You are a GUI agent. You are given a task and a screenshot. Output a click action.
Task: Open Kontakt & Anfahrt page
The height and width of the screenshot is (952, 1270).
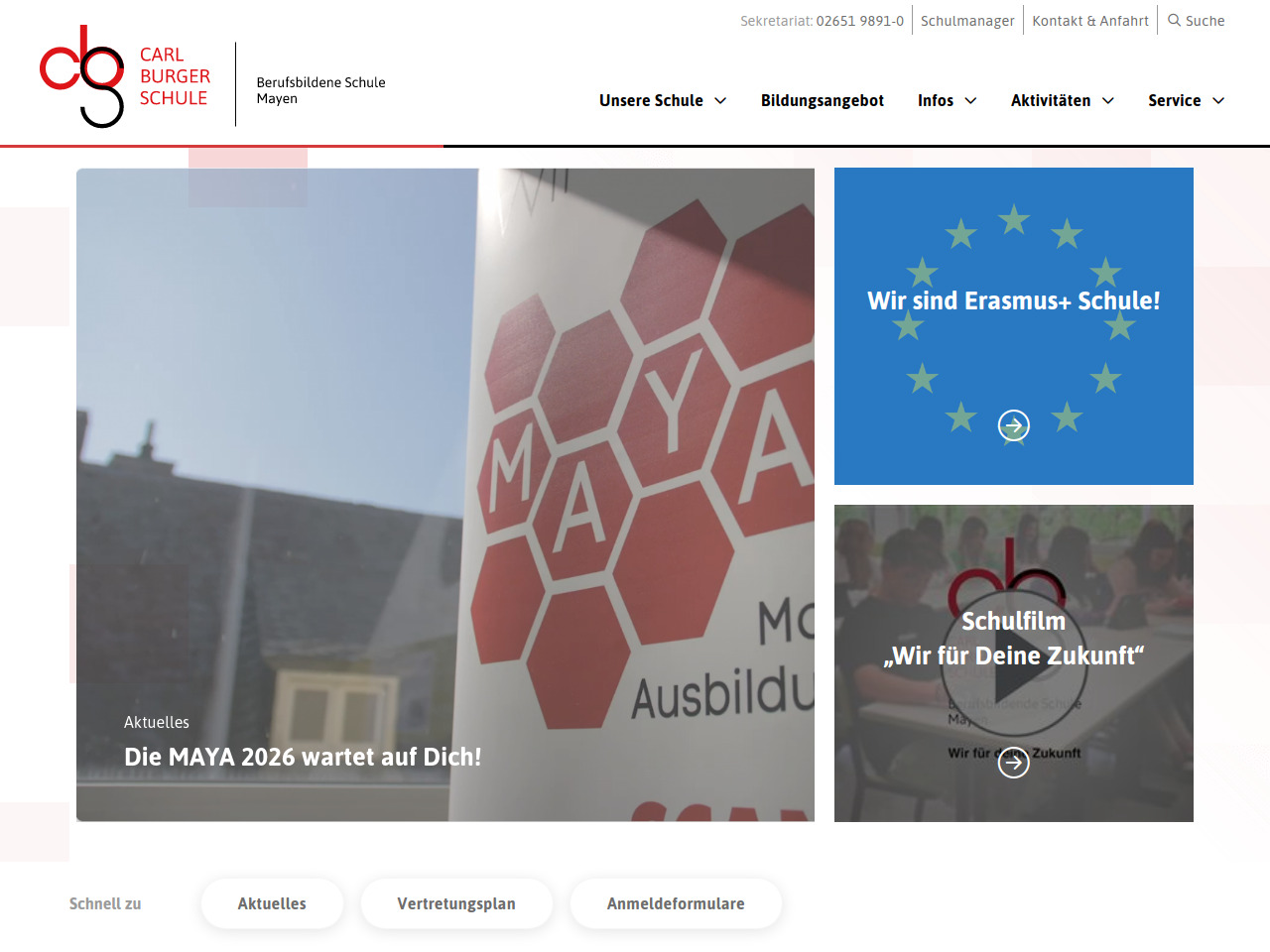1090,21
